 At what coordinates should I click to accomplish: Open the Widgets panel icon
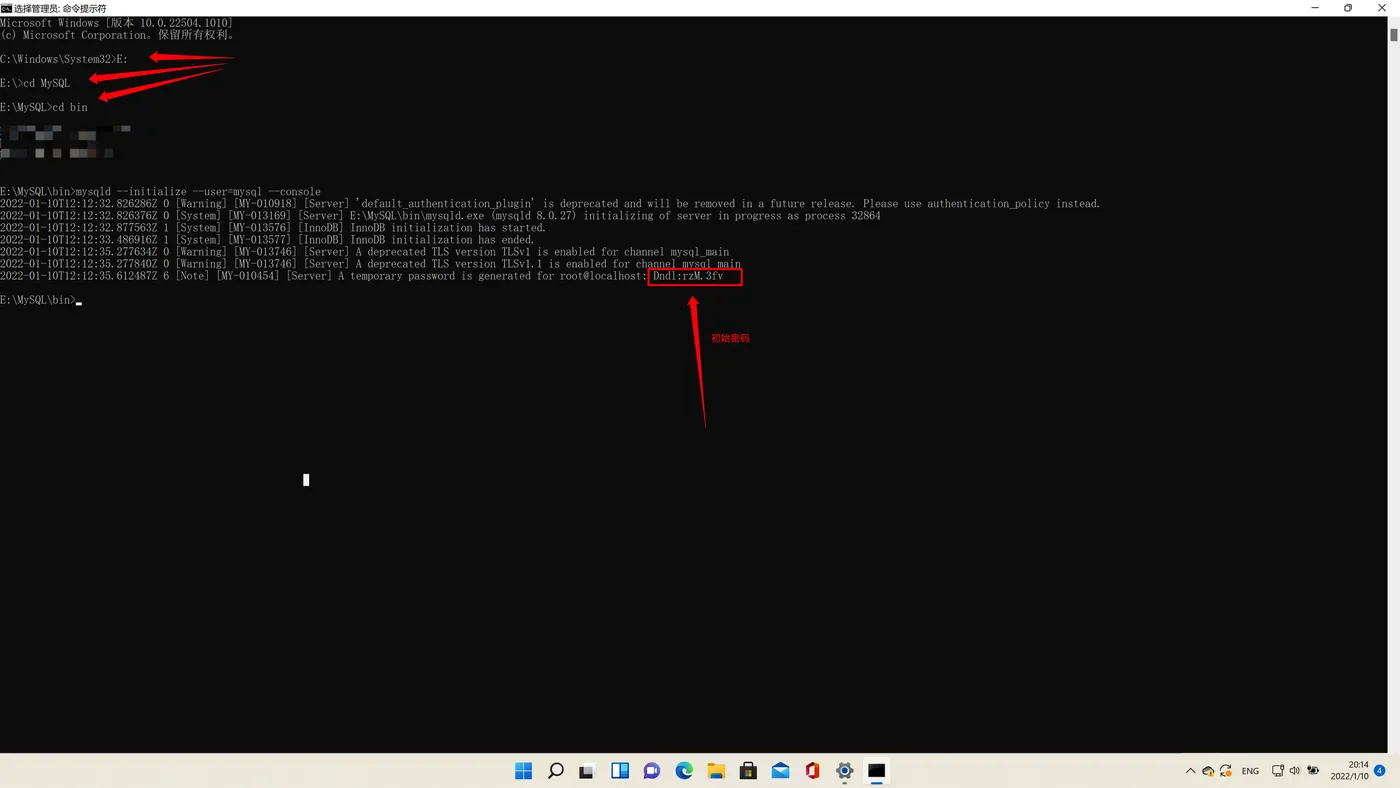(620, 771)
